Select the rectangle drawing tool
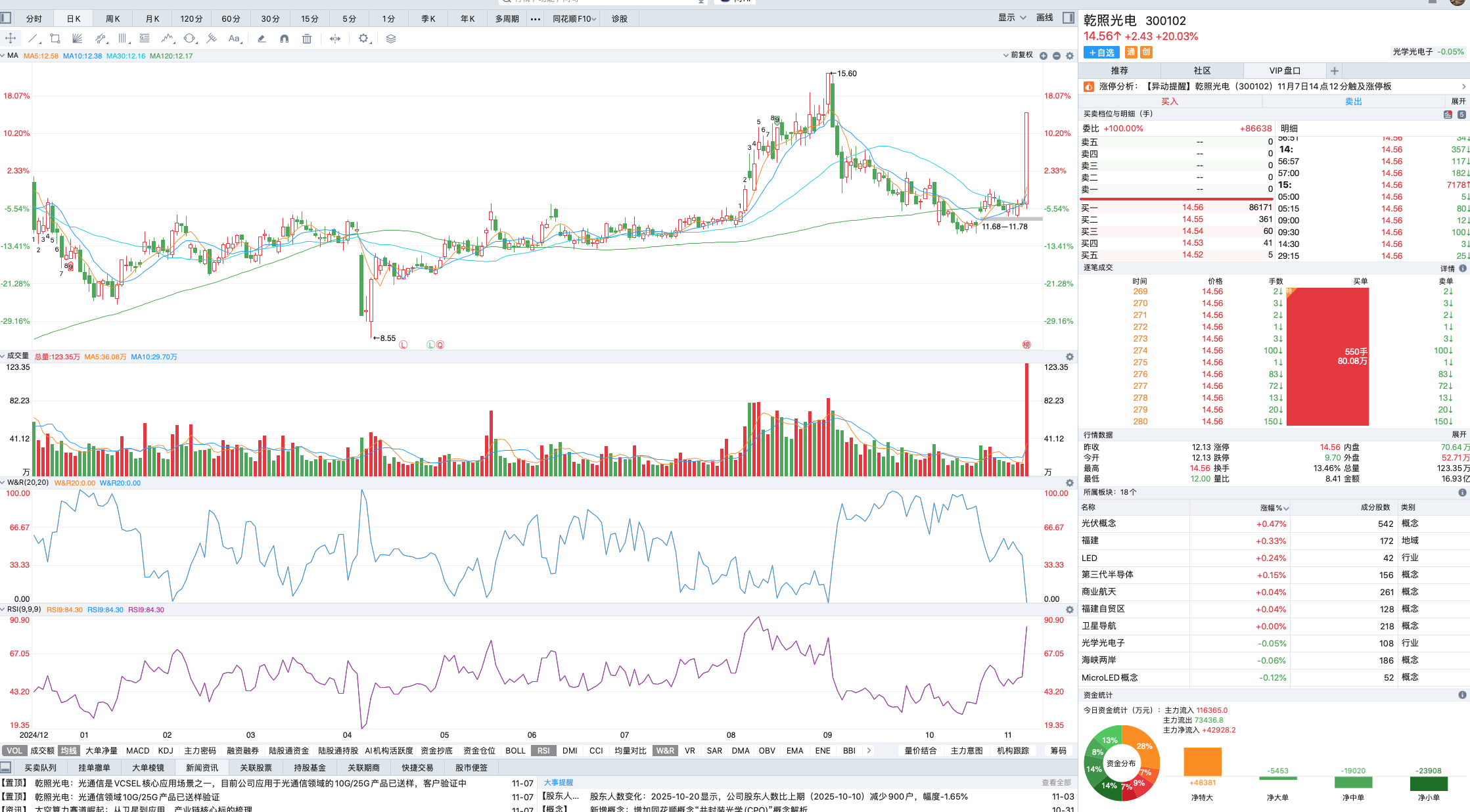Image resolution: width=1470 pixels, height=812 pixels. (x=55, y=39)
